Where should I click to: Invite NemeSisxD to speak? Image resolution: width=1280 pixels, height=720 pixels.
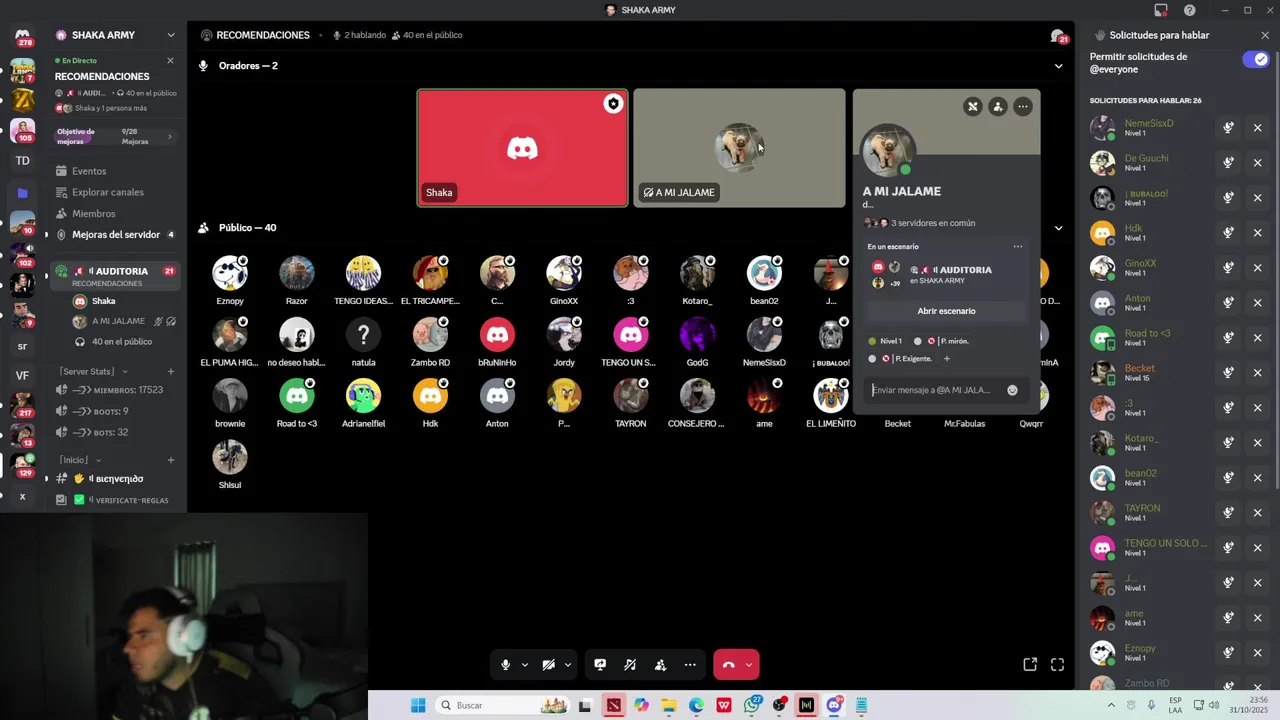(x=1228, y=128)
